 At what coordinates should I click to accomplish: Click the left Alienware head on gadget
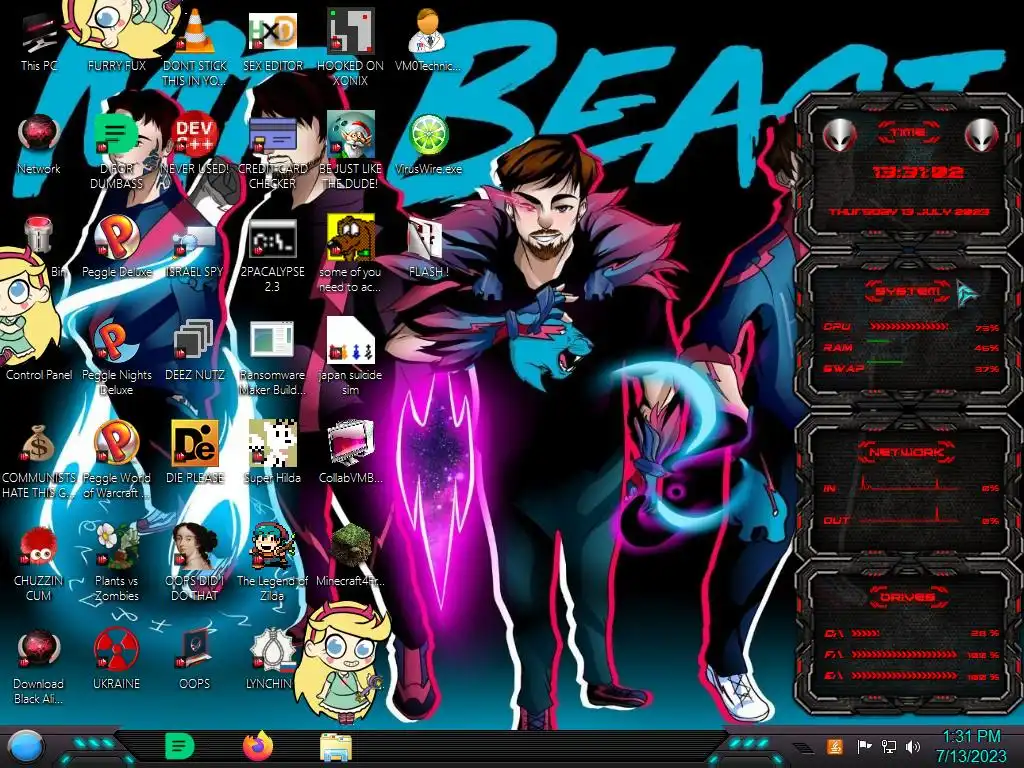pyautogui.click(x=839, y=135)
